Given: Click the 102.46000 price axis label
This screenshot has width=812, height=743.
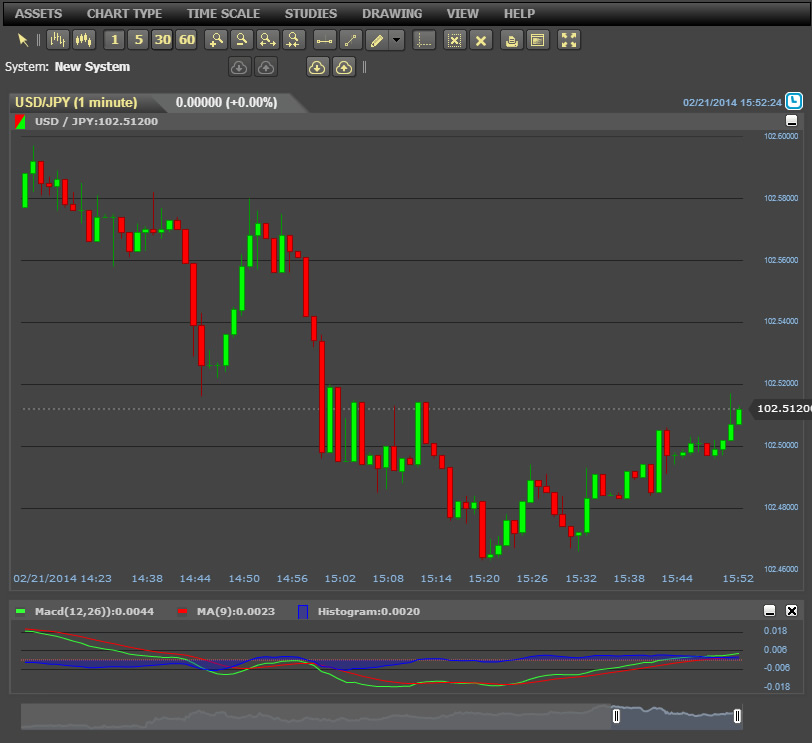Looking at the screenshot, I should [781, 569].
